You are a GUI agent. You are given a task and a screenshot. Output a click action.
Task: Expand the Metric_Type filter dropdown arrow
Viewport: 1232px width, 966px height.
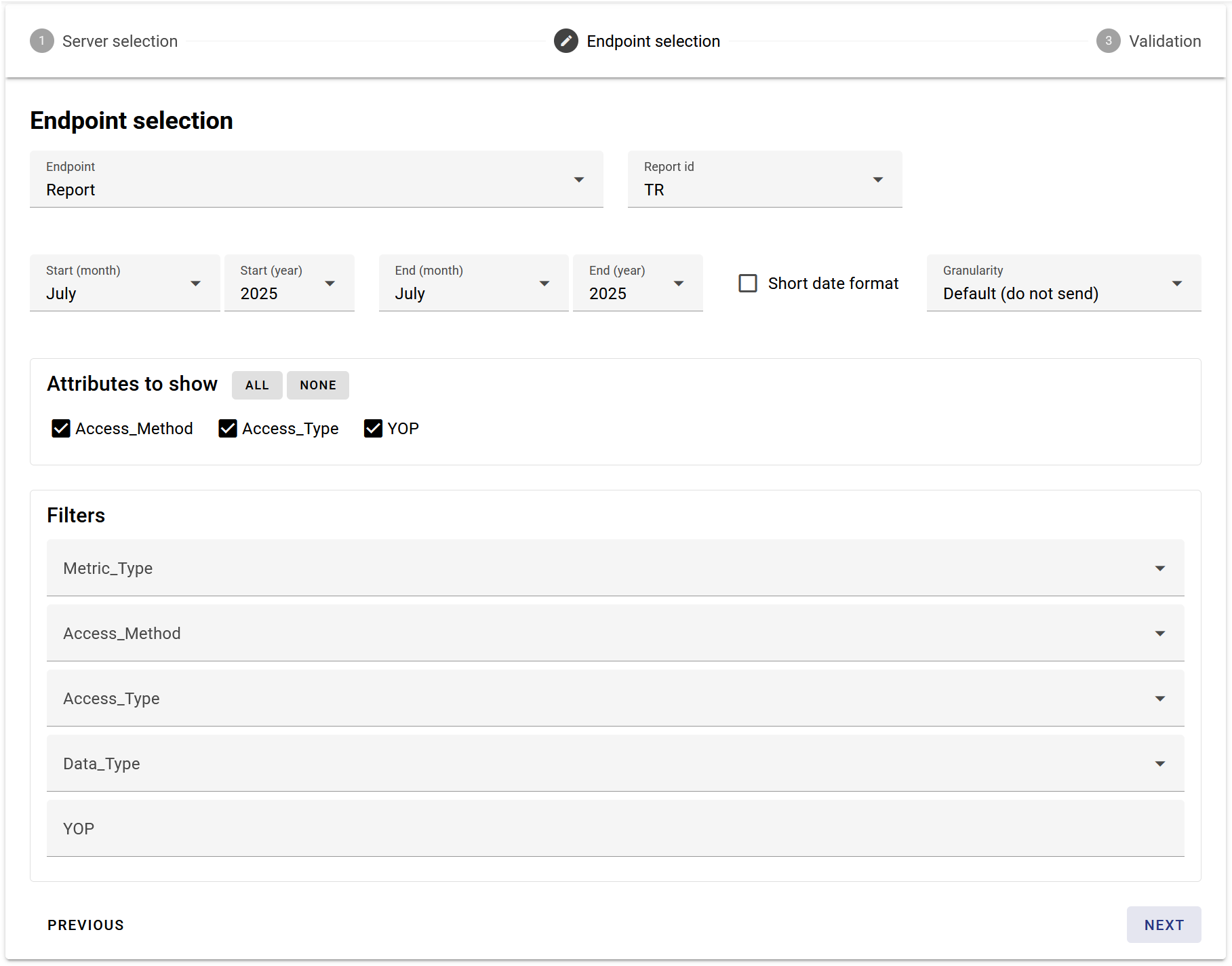click(x=1159, y=568)
